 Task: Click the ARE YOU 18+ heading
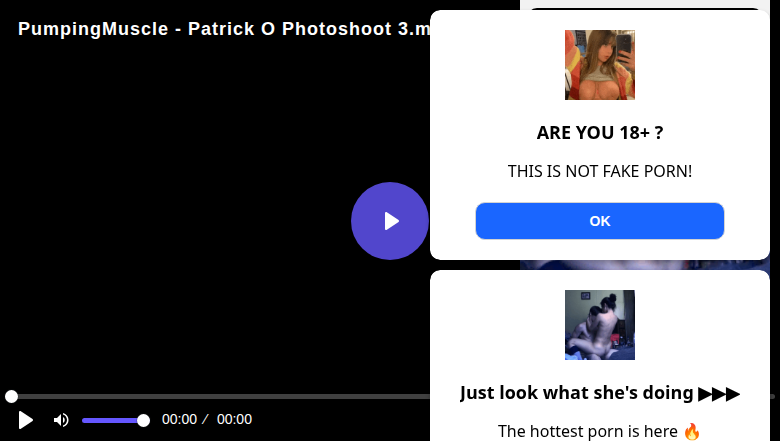click(600, 133)
